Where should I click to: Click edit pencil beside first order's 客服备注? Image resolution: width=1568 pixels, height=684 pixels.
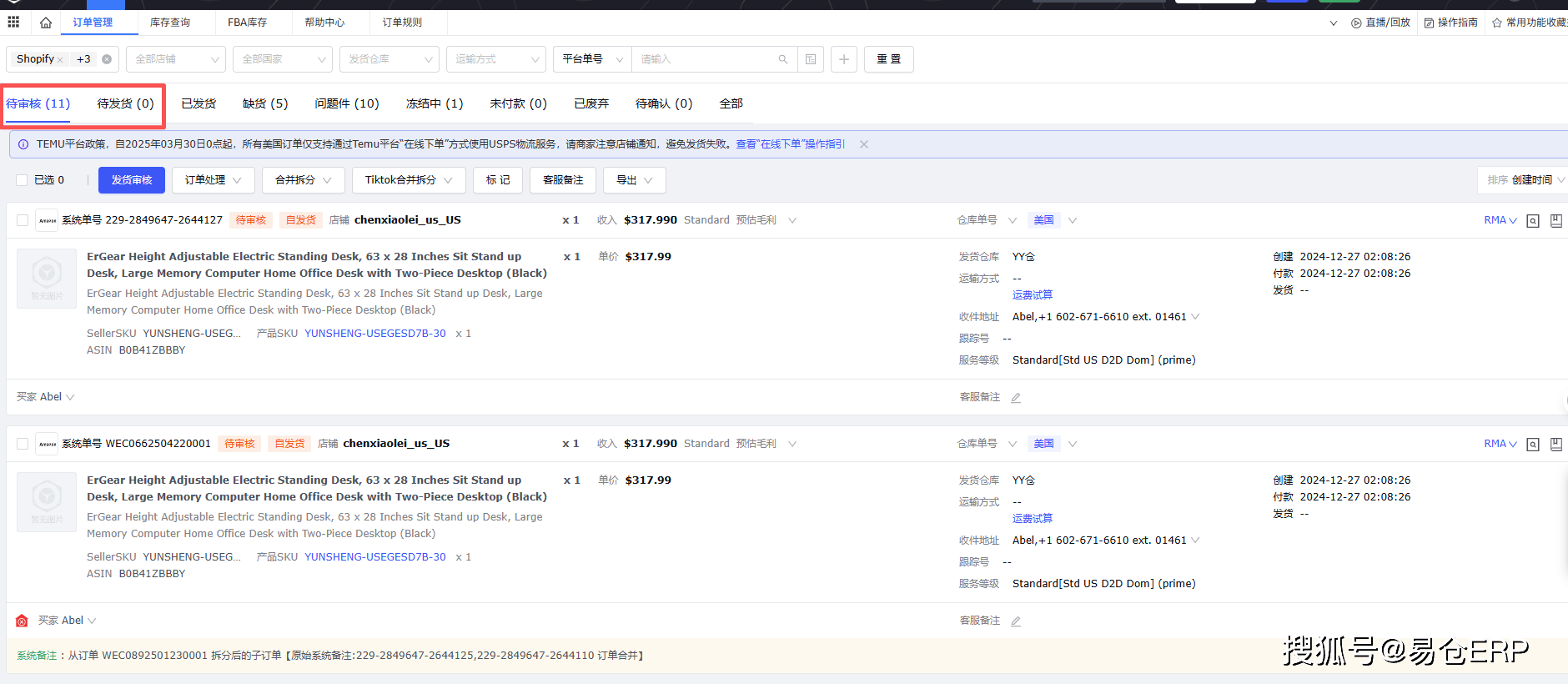click(x=1016, y=398)
